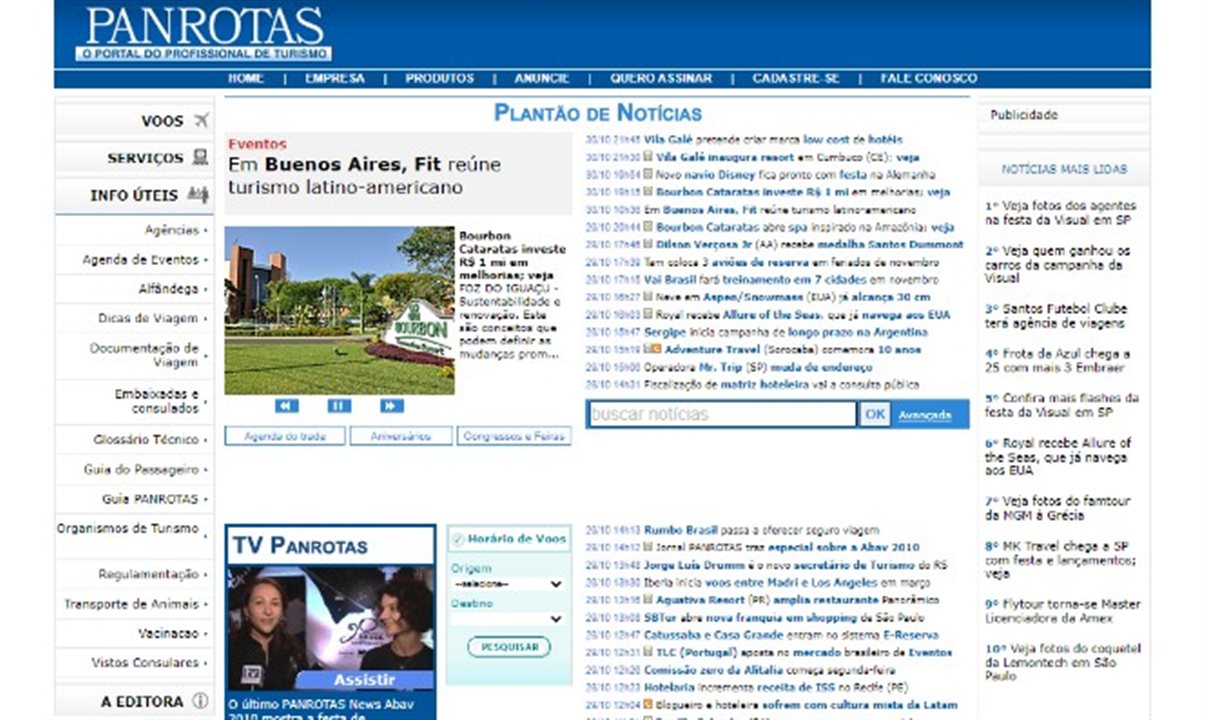
Task: Click the PESQUISAR flight button
Action: (x=509, y=647)
